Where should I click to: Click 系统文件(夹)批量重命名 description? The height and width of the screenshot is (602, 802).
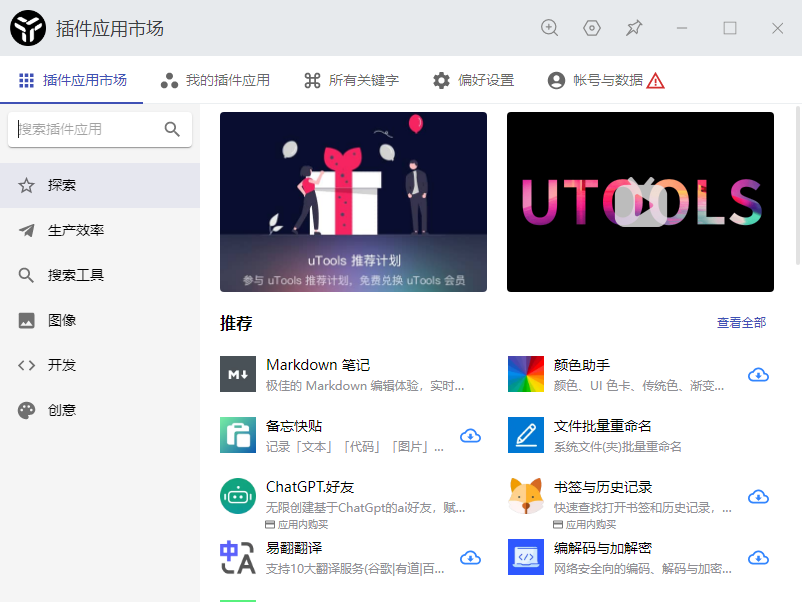pos(617,447)
